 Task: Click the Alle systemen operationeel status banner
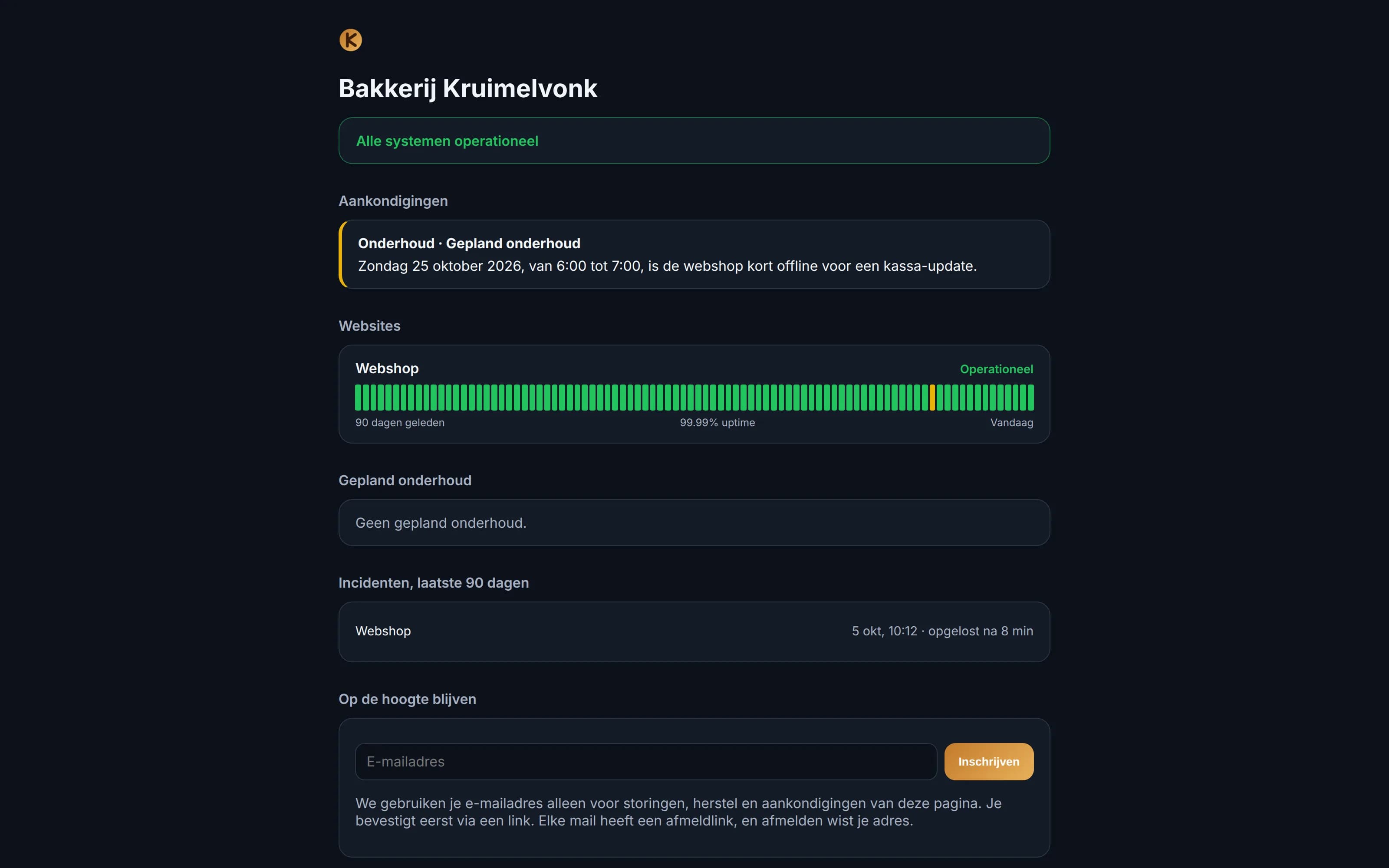point(694,141)
